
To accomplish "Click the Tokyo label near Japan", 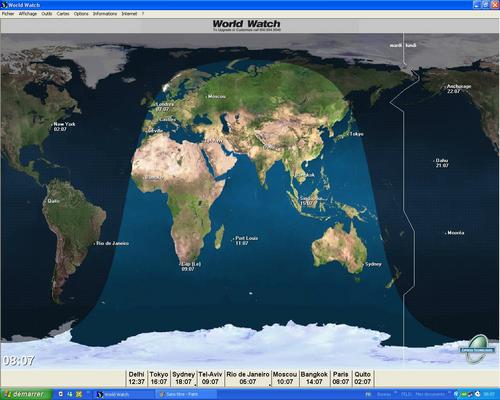I will [x=356, y=134].
